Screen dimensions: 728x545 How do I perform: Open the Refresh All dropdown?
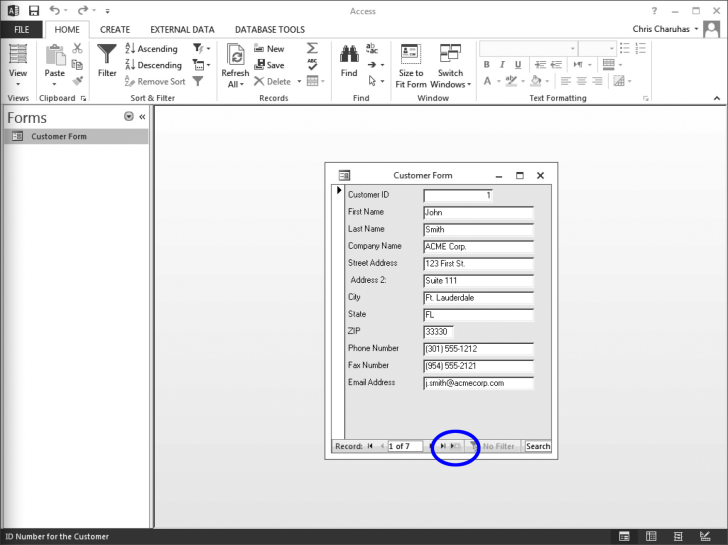pyautogui.click(x=235, y=84)
